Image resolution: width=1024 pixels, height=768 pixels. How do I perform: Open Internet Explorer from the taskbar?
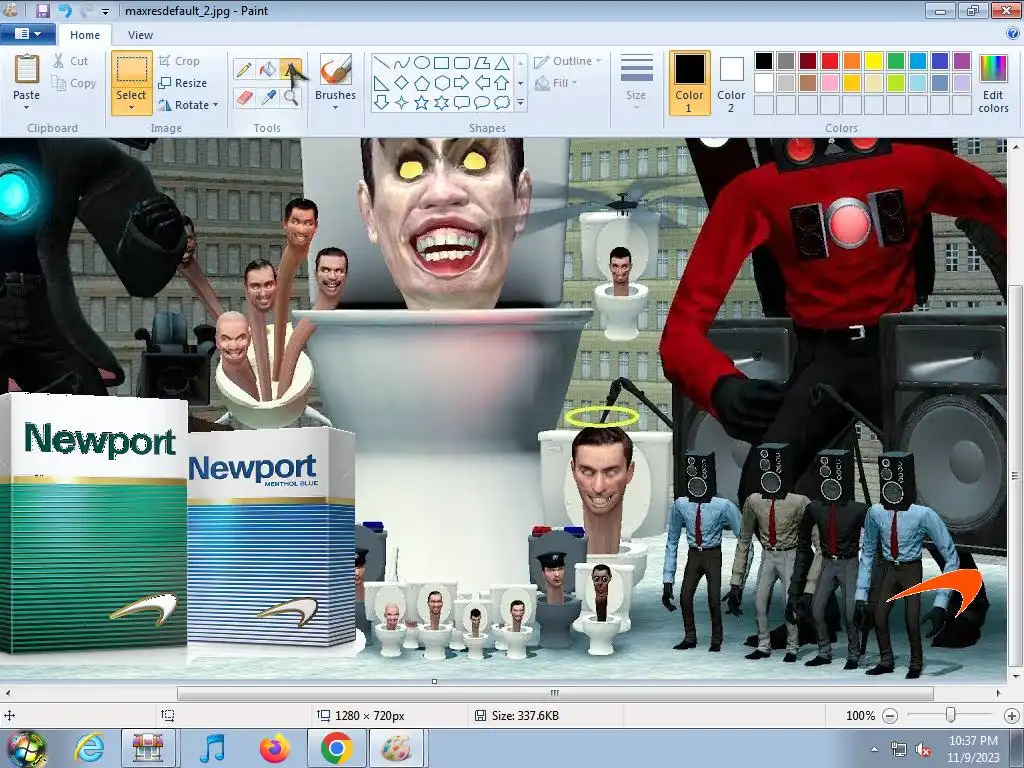89,748
